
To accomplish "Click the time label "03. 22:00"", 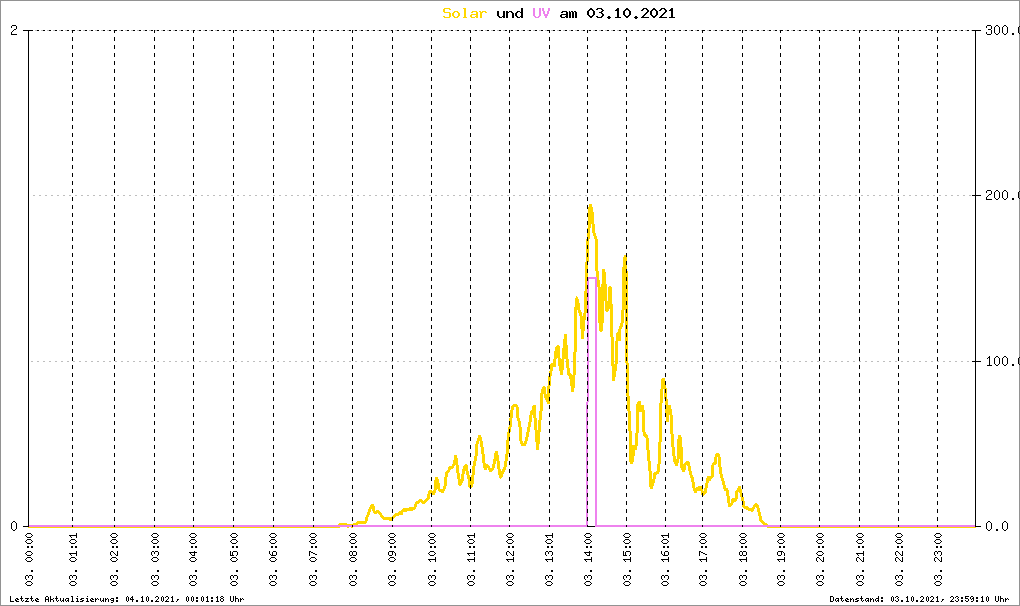I will (x=899, y=560).
